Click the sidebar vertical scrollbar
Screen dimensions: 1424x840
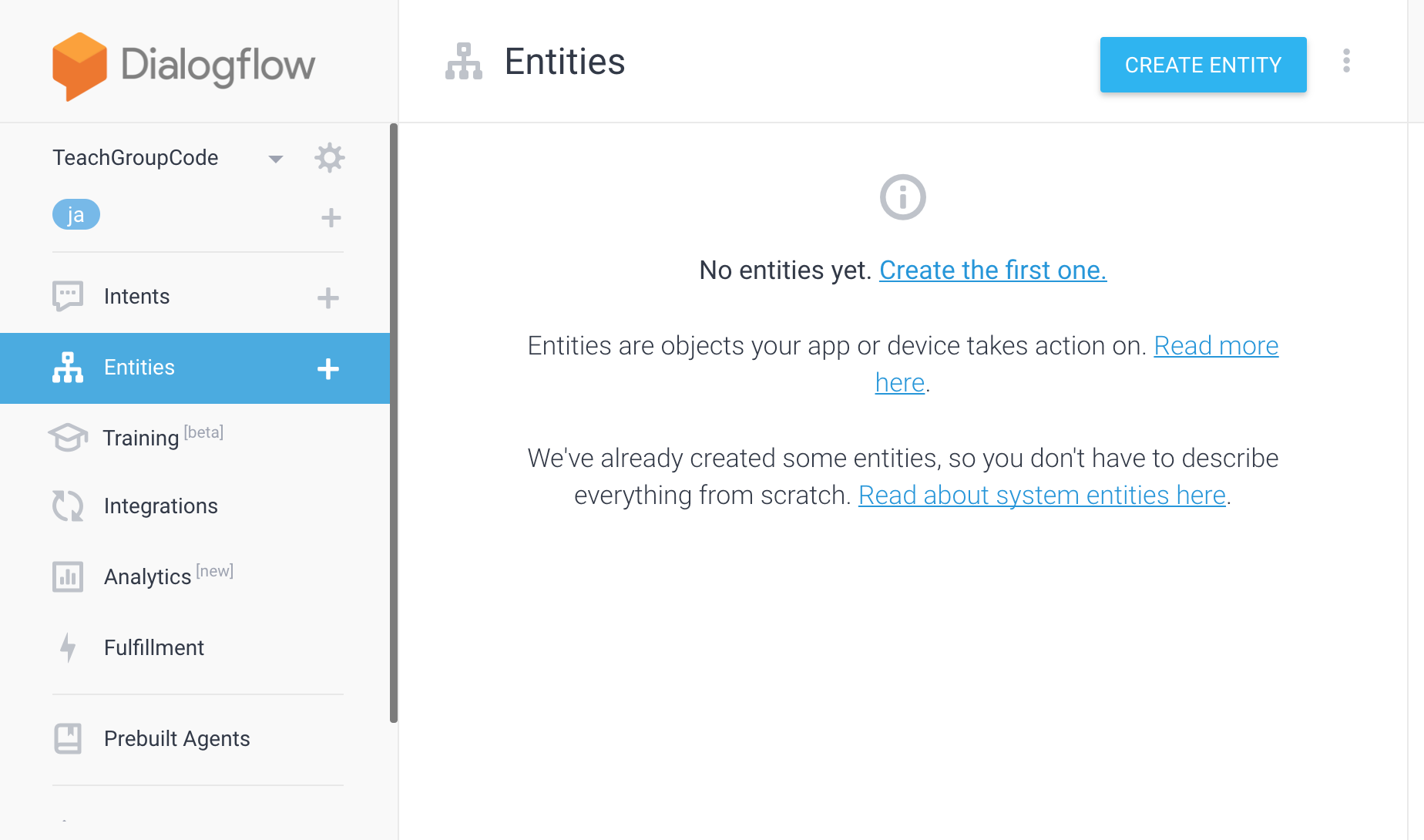(x=394, y=422)
